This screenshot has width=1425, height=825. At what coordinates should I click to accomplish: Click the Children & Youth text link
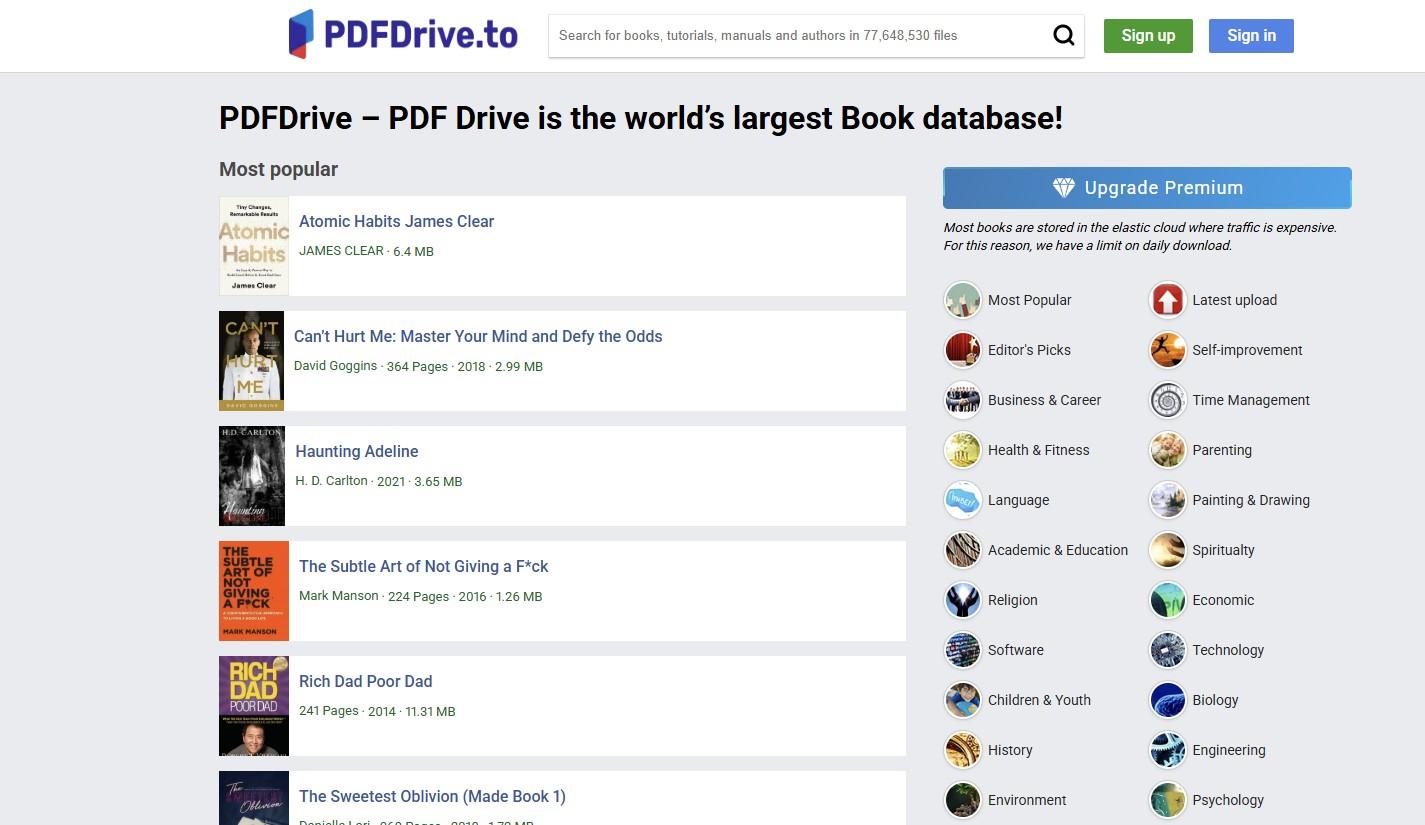[x=1039, y=700]
